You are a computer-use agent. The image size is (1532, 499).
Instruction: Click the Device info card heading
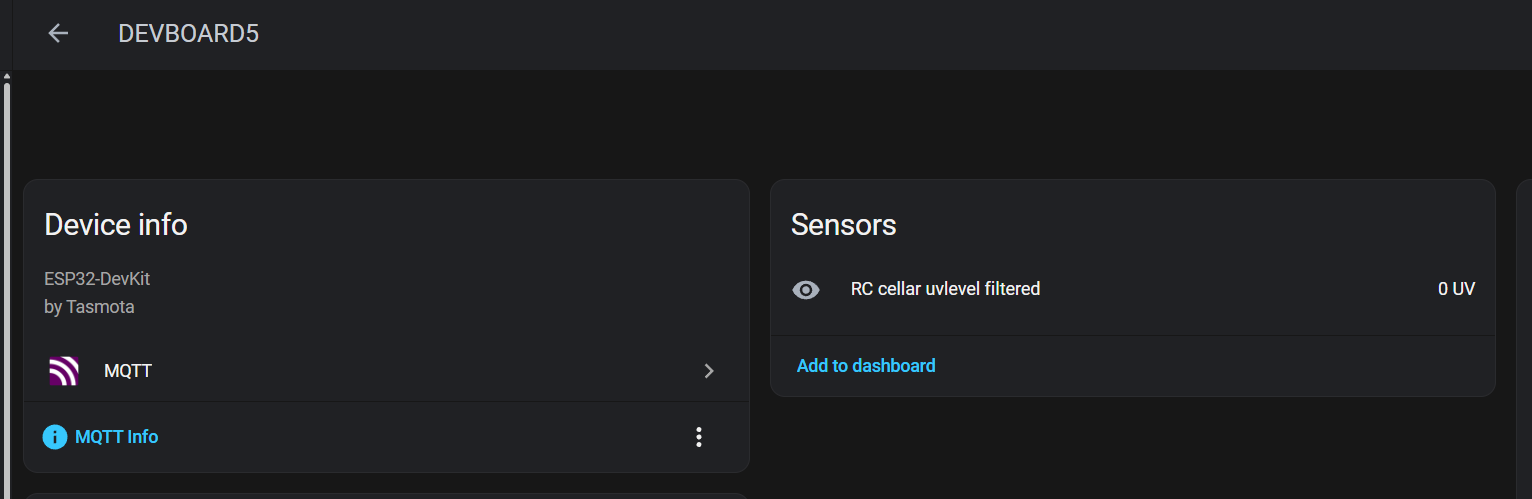(116, 225)
